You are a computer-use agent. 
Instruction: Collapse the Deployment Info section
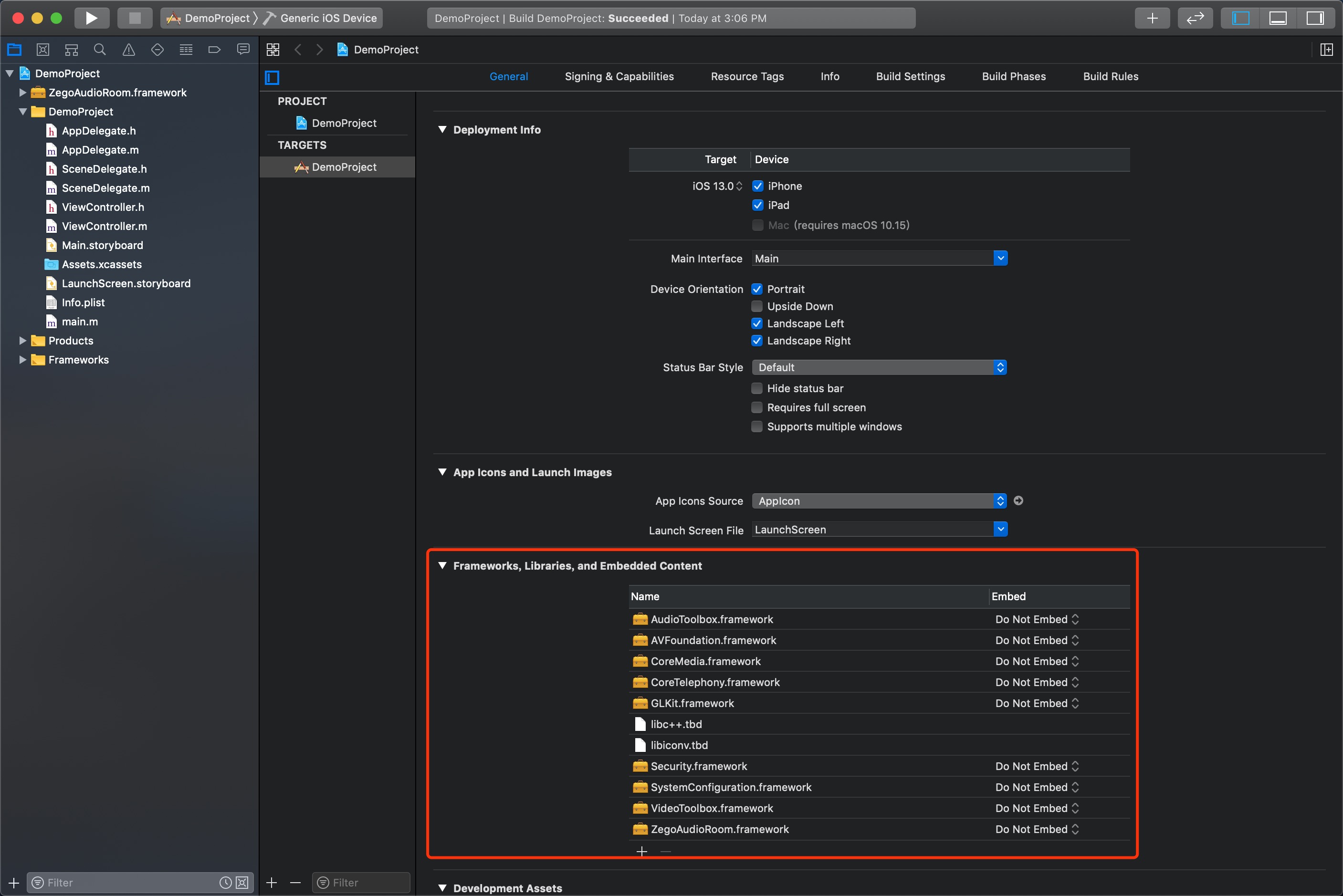tap(442, 130)
